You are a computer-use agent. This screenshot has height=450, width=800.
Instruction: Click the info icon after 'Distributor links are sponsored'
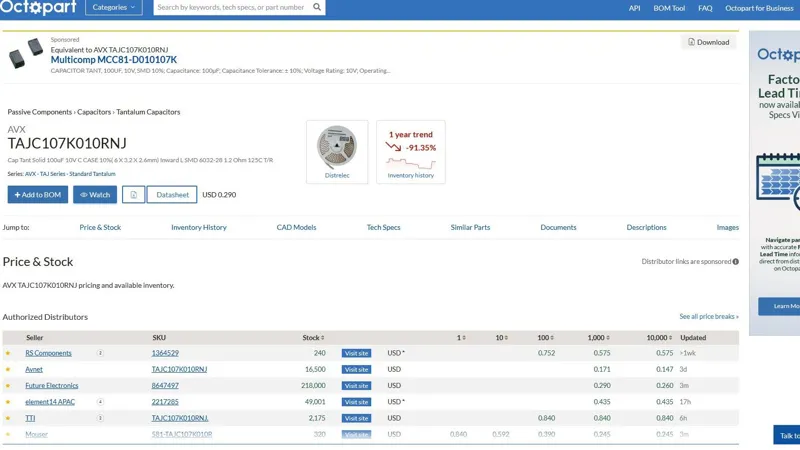click(735, 262)
